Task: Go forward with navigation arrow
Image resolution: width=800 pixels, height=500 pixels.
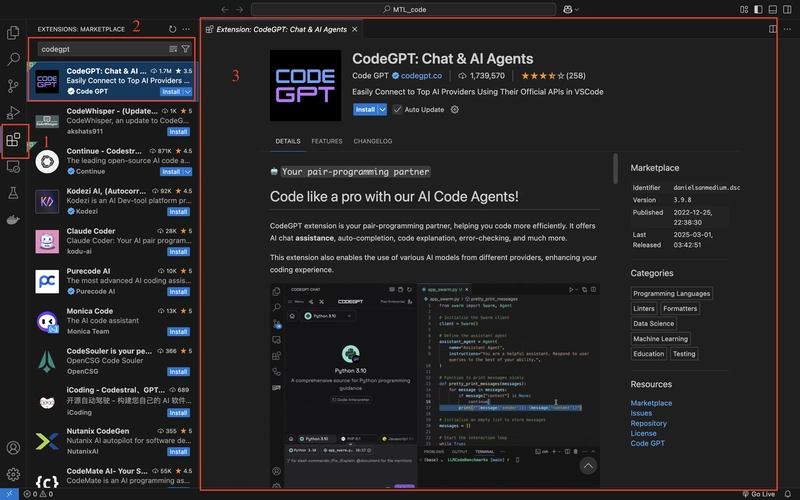Action: [x=239, y=9]
